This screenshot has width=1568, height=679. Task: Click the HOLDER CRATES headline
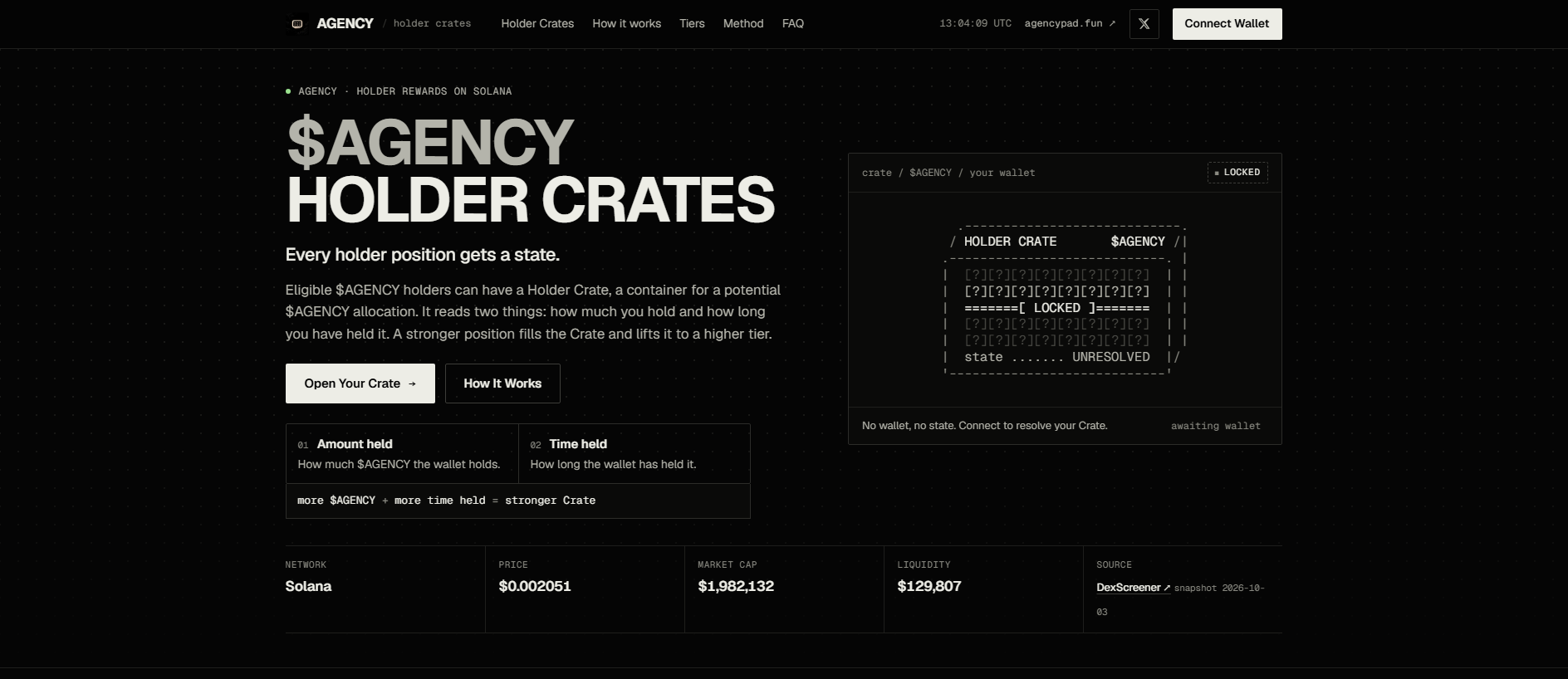(x=530, y=200)
